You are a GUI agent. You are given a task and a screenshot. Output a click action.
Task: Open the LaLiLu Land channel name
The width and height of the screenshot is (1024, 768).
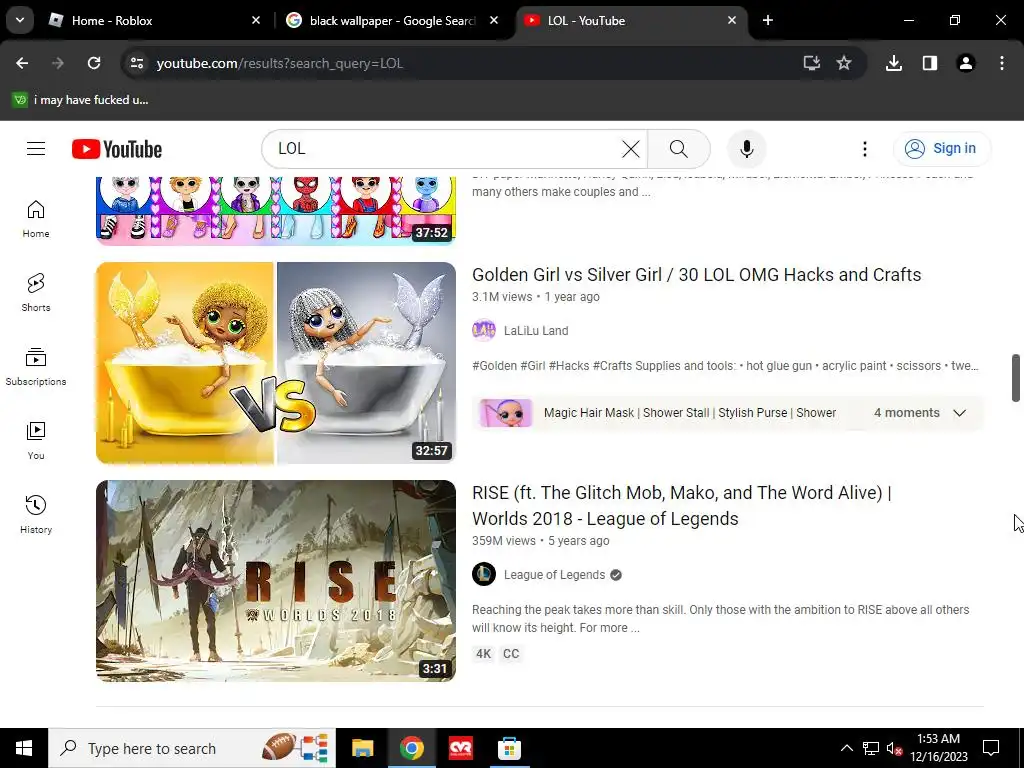(536, 330)
